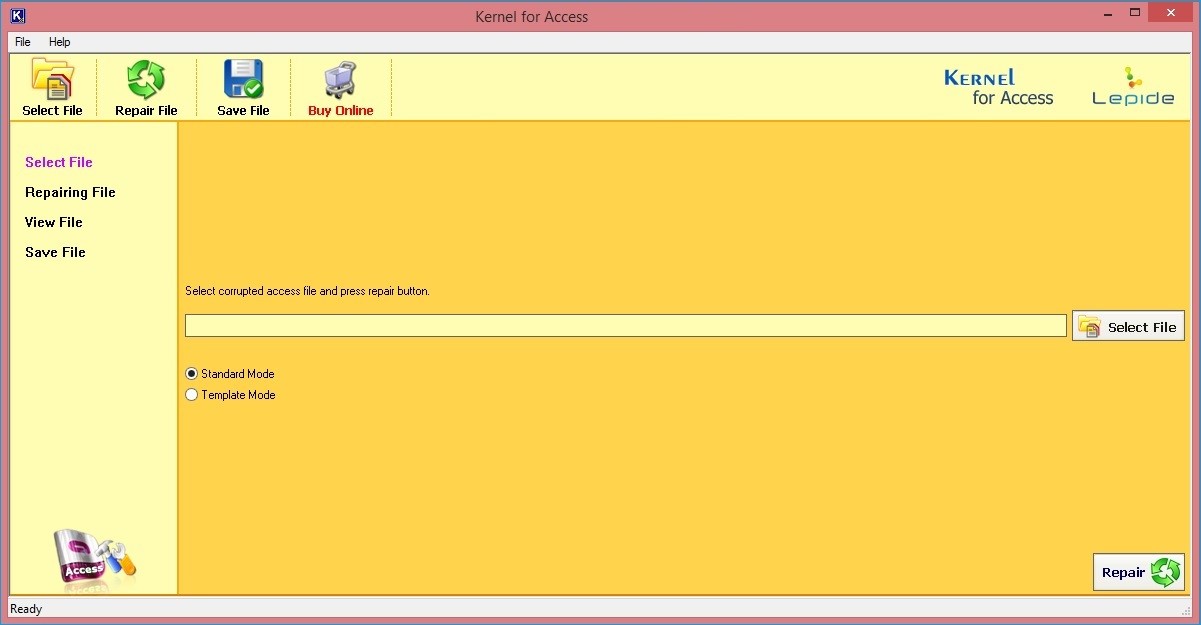Open the File menu
Image resolution: width=1201 pixels, height=625 pixels.
[x=23, y=42]
